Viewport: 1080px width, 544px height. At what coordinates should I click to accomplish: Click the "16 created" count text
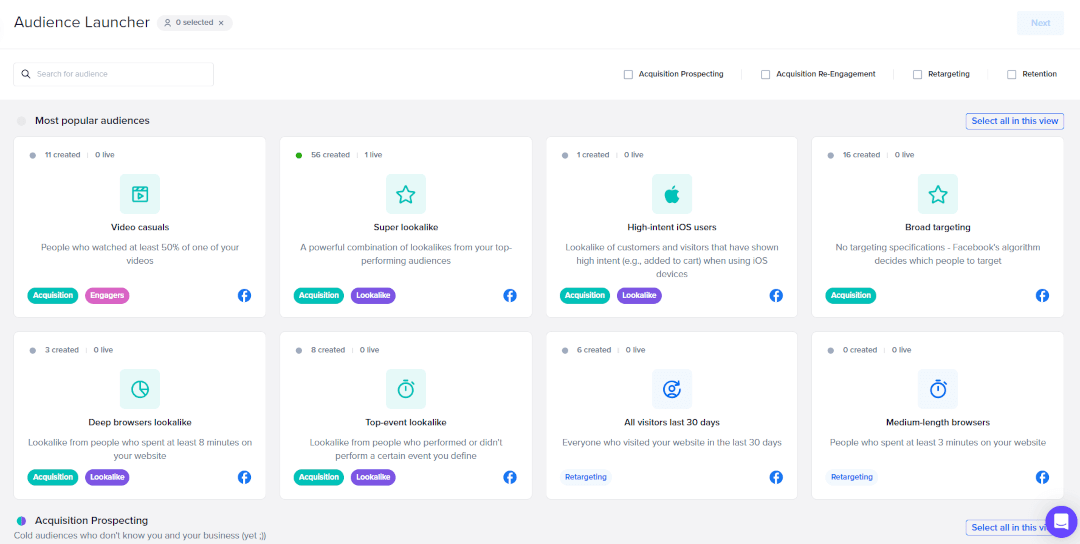(862, 155)
